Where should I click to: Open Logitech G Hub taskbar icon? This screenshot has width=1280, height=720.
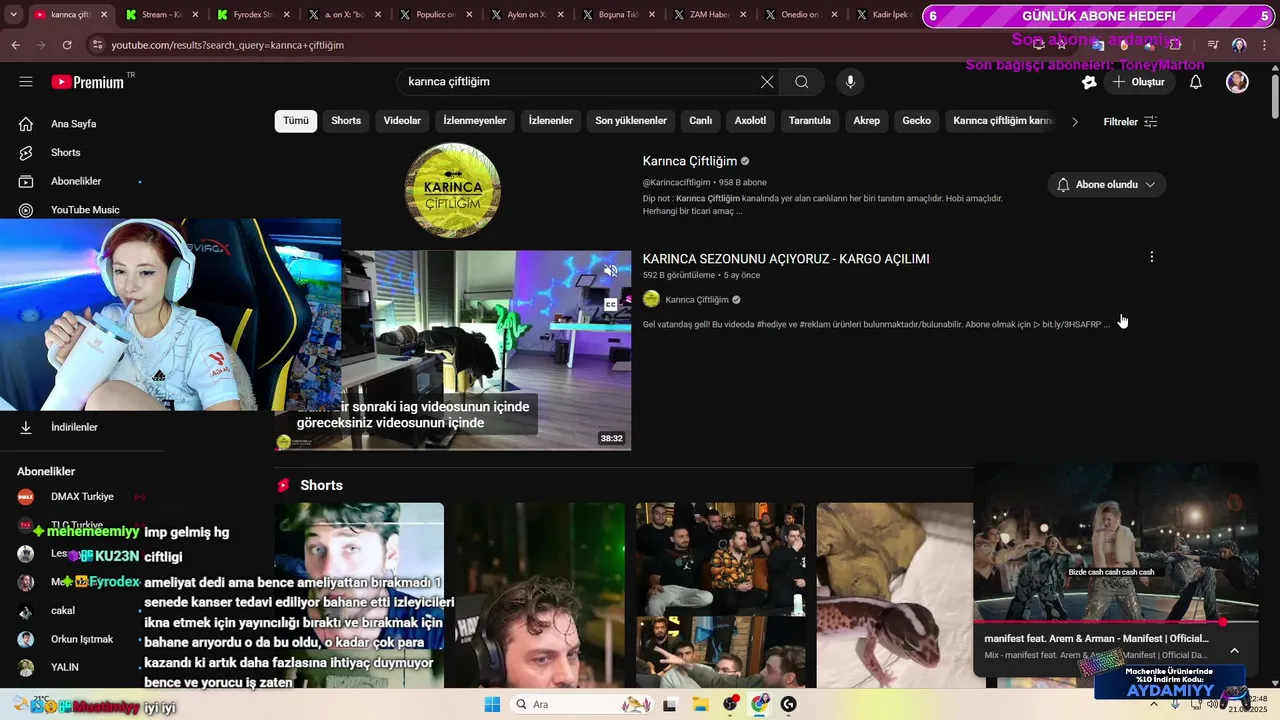pos(789,705)
